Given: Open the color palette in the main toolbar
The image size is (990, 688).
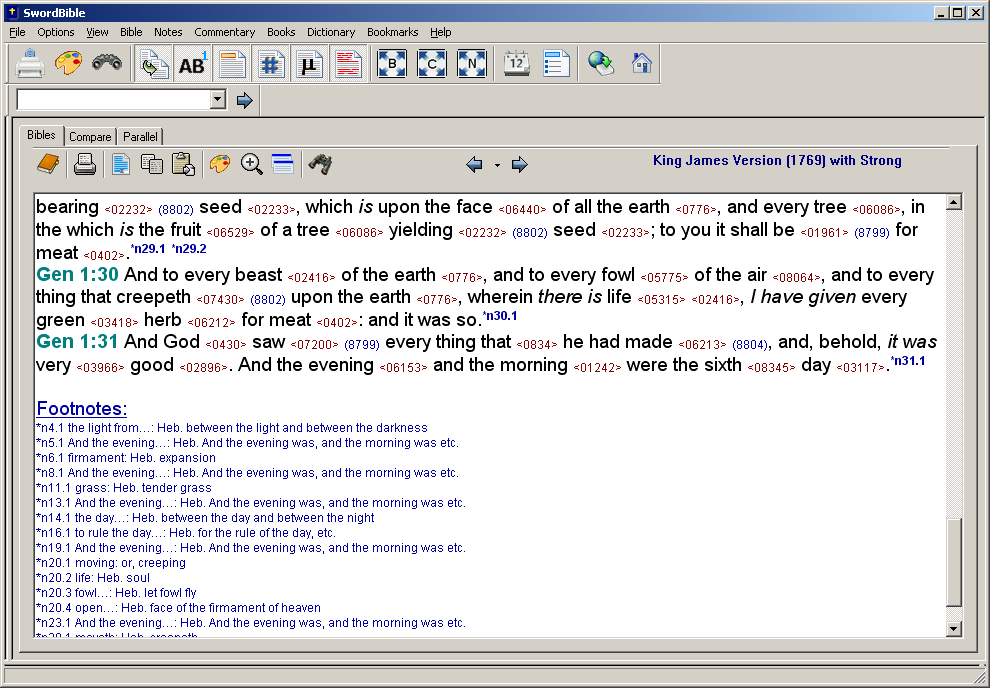Looking at the screenshot, I should click(68, 64).
